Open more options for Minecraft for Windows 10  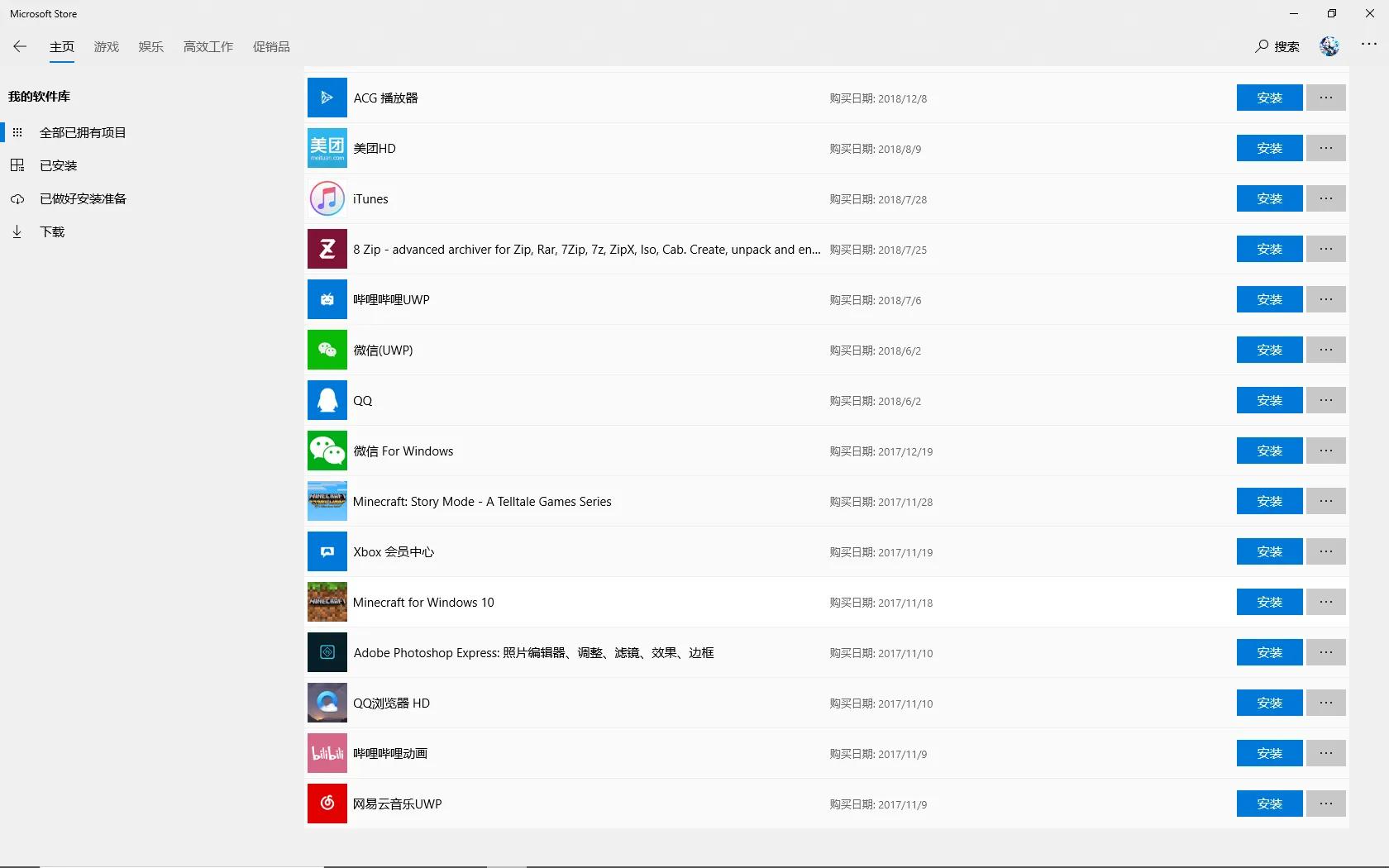pyautogui.click(x=1326, y=602)
